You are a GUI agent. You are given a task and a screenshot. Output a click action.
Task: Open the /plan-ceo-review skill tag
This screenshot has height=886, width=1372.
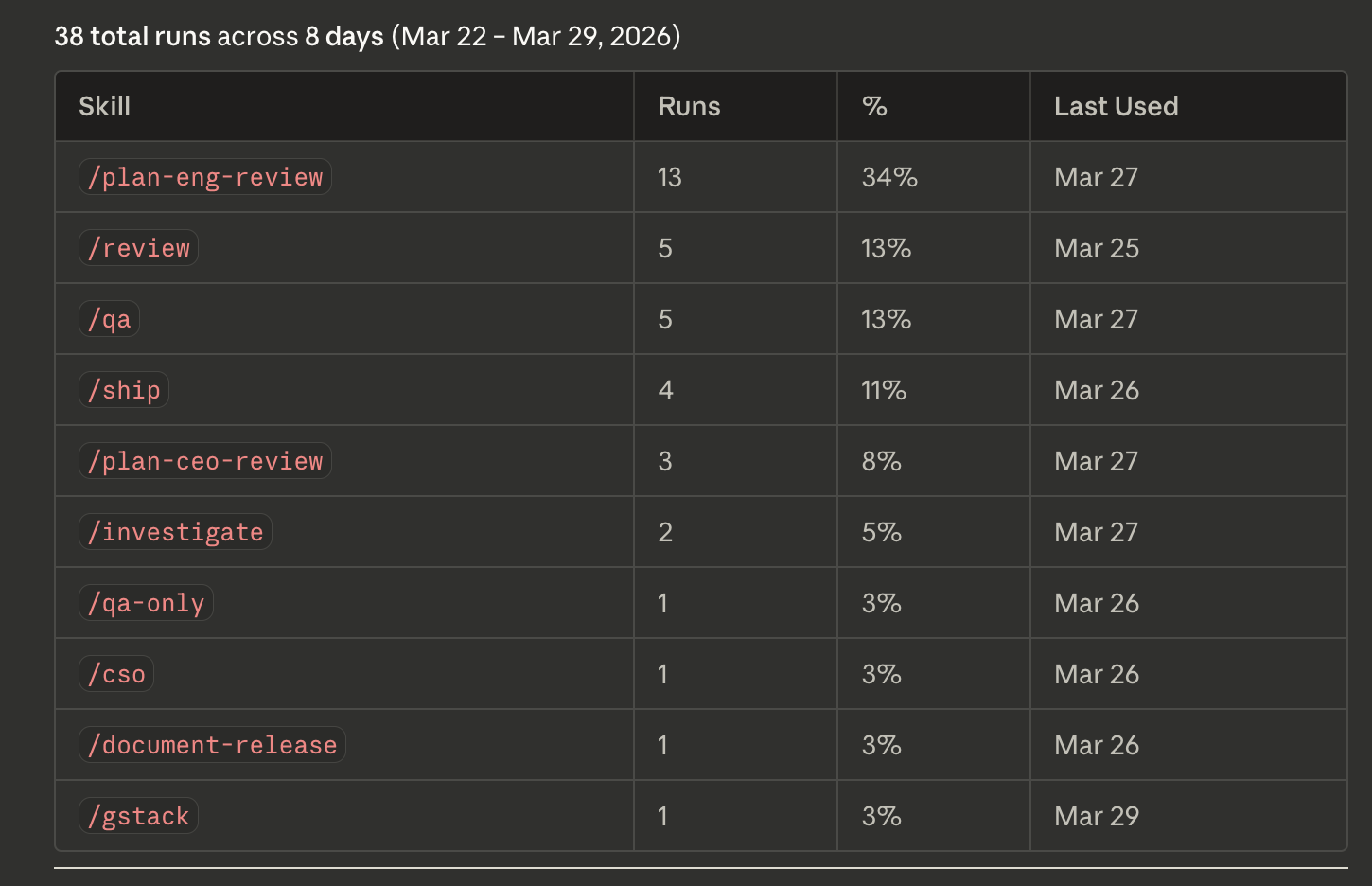[x=205, y=461]
